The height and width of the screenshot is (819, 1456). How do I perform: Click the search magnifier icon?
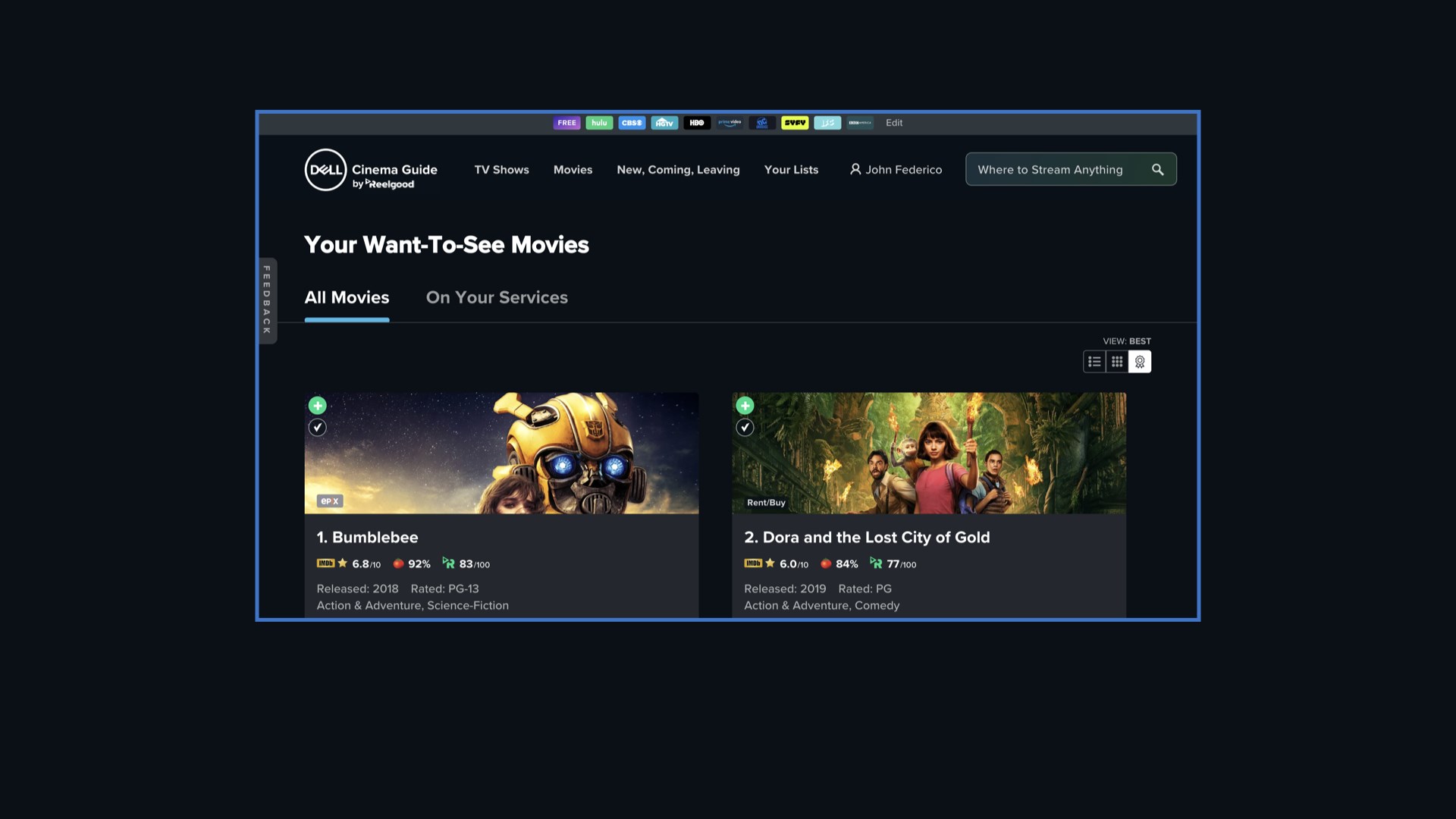pos(1157,170)
